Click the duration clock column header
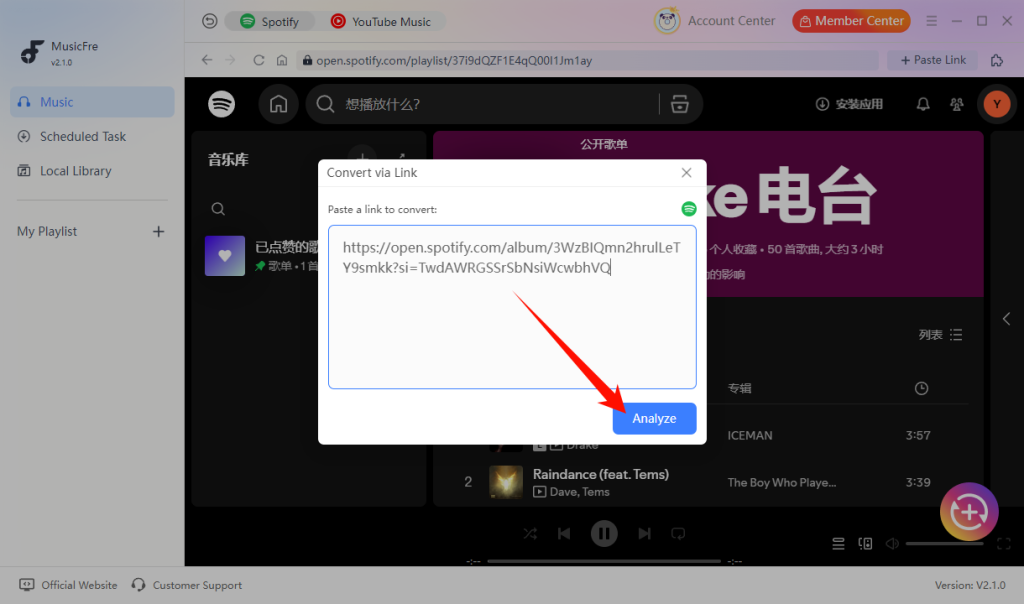The image size is (1024, 604). [x=921, y=389]
